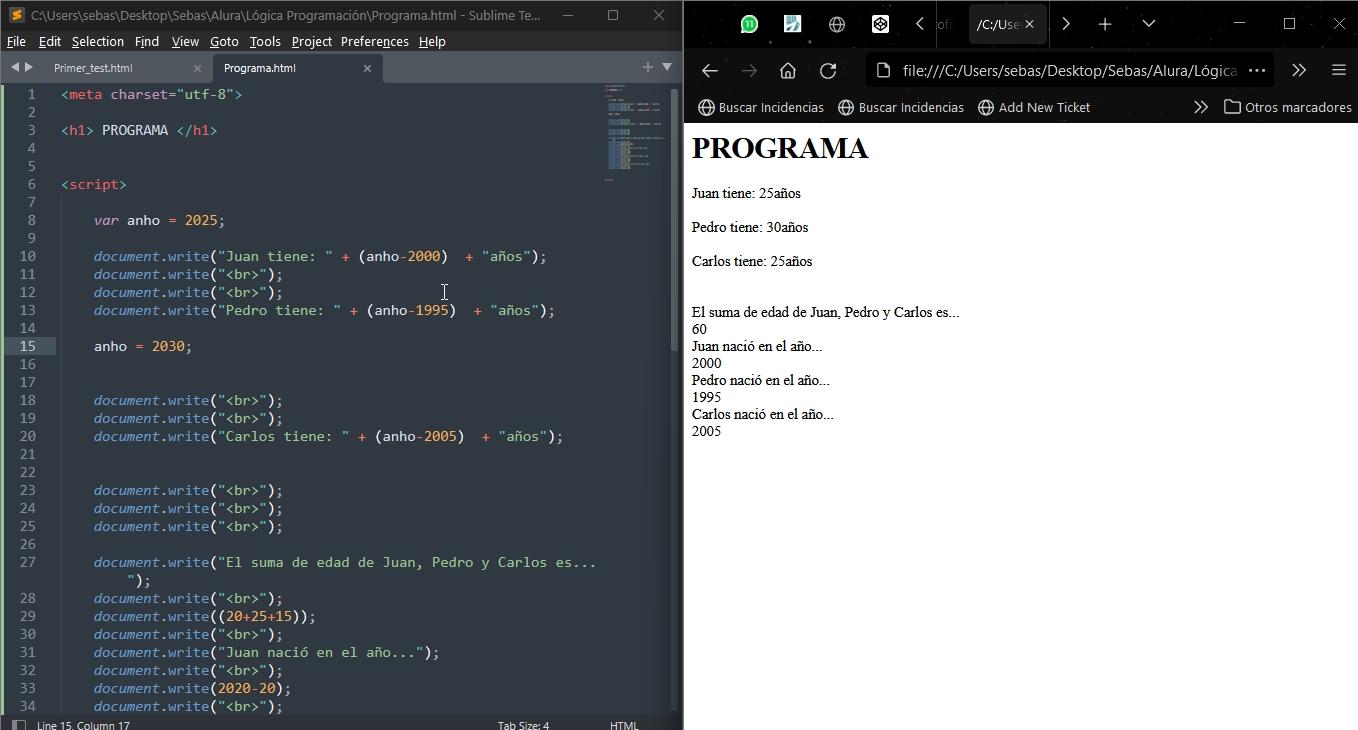
Task: Show more bookmarks via the bookmarks bar chevron
Action: [1201, 107]
